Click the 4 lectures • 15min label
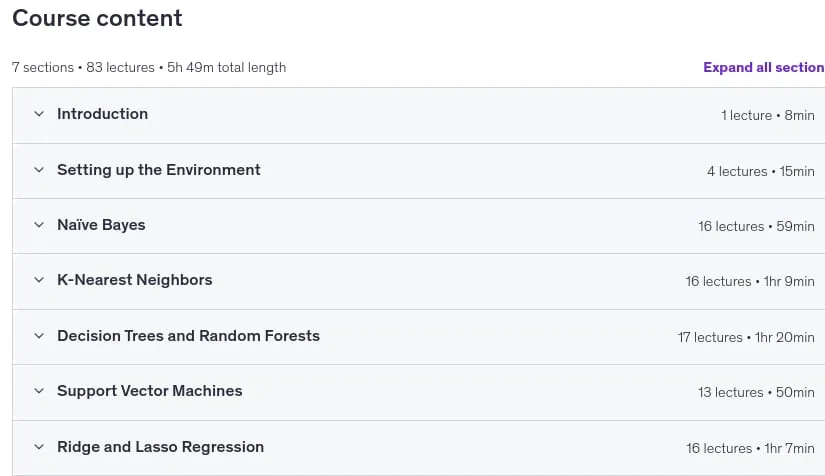 point(761,171)
